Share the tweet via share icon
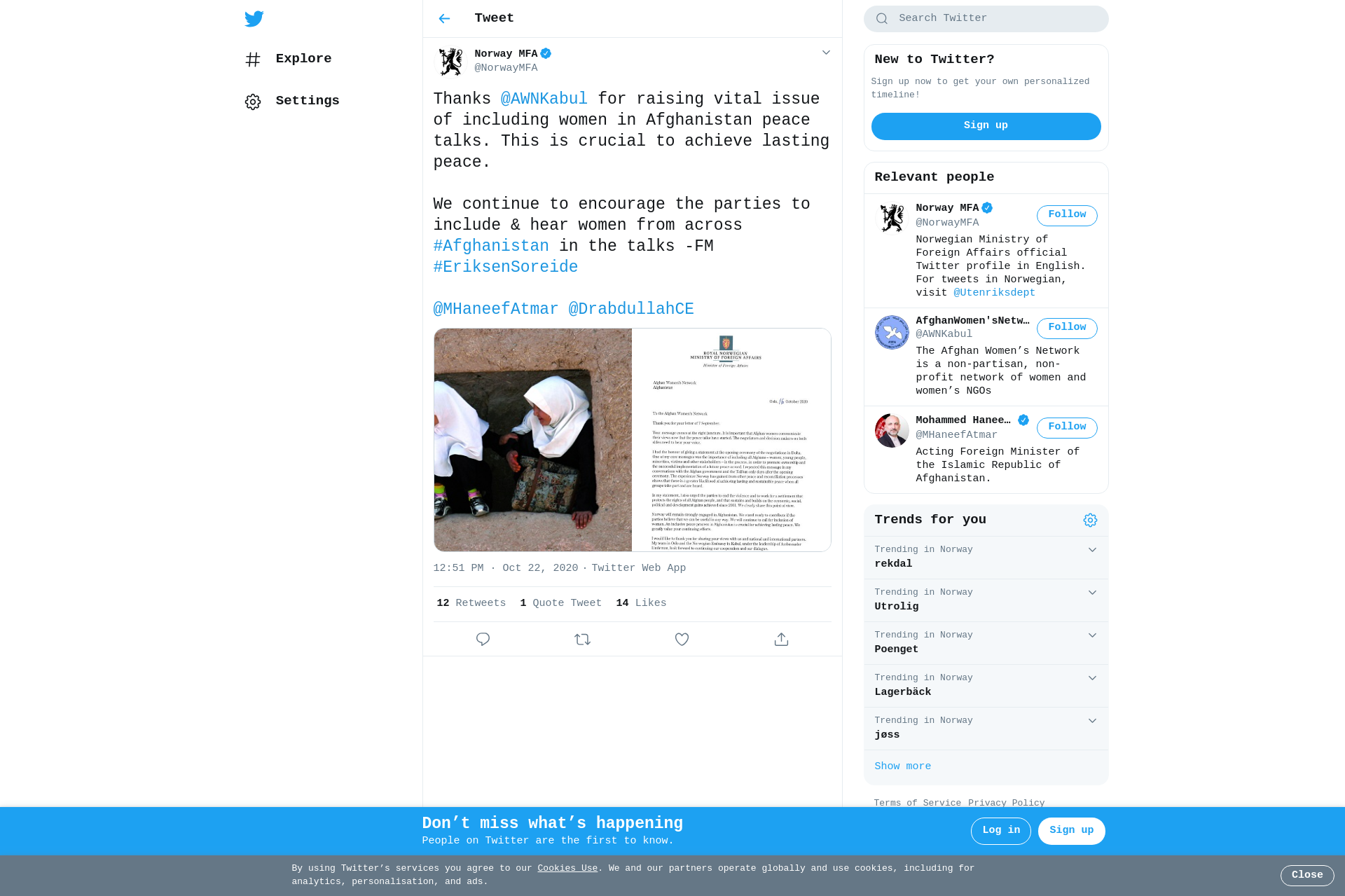The height and width of the screenshot is (896, 1345). 781,639
